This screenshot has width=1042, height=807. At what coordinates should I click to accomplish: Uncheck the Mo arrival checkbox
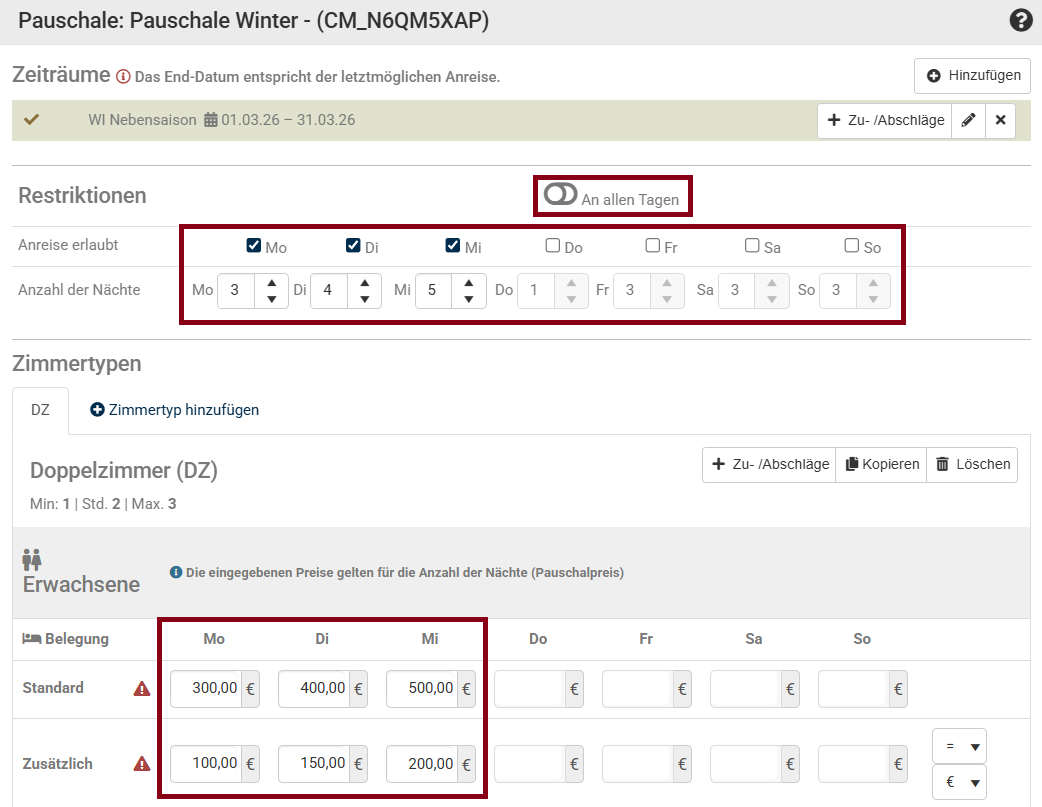coord(254,245)
